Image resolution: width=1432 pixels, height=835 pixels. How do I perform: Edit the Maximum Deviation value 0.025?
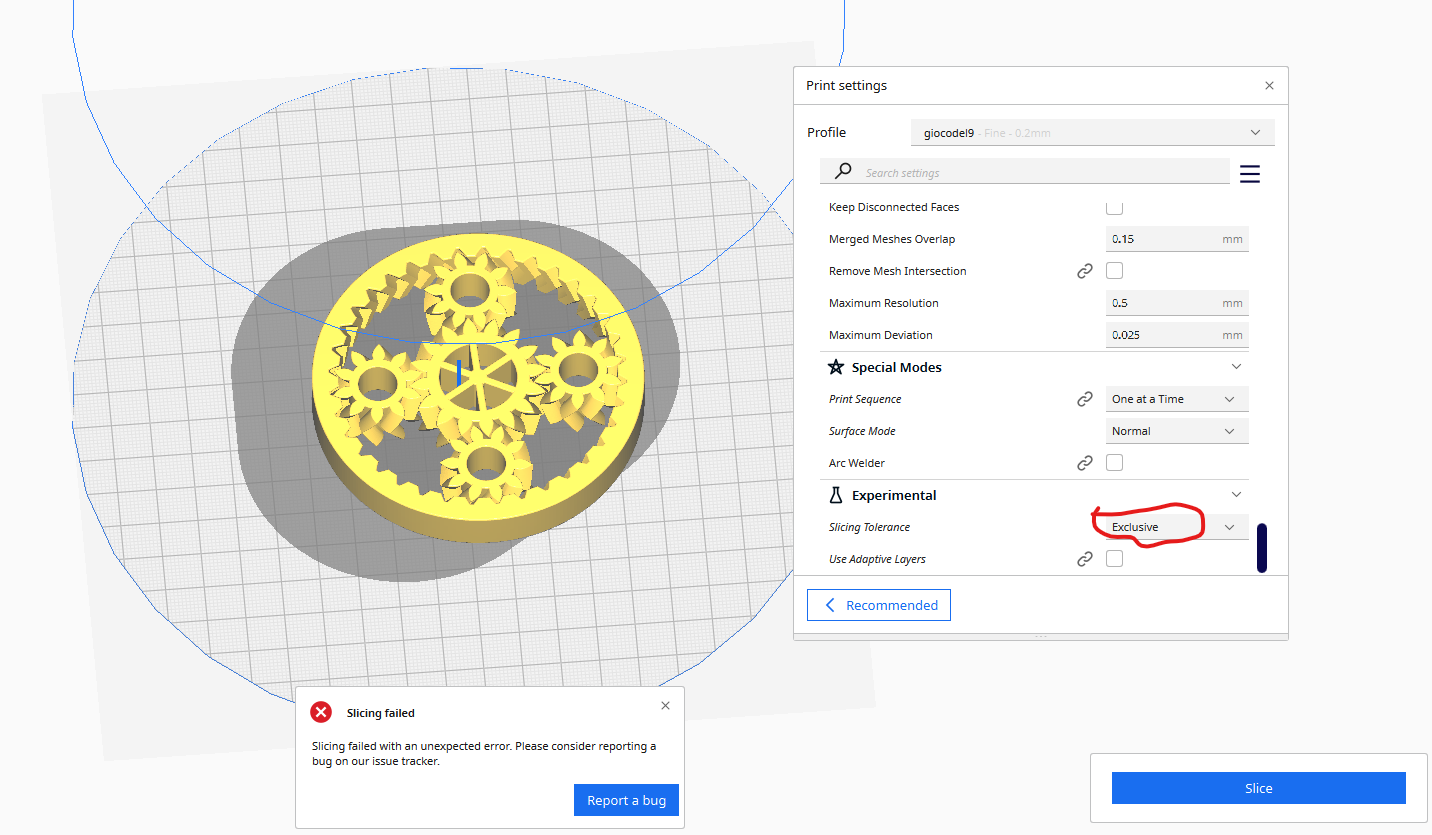pos(1177,335)
